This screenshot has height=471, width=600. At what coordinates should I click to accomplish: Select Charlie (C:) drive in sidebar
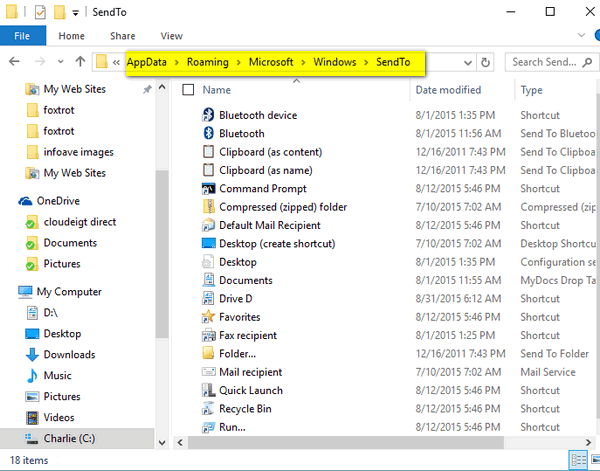(77, 438)
